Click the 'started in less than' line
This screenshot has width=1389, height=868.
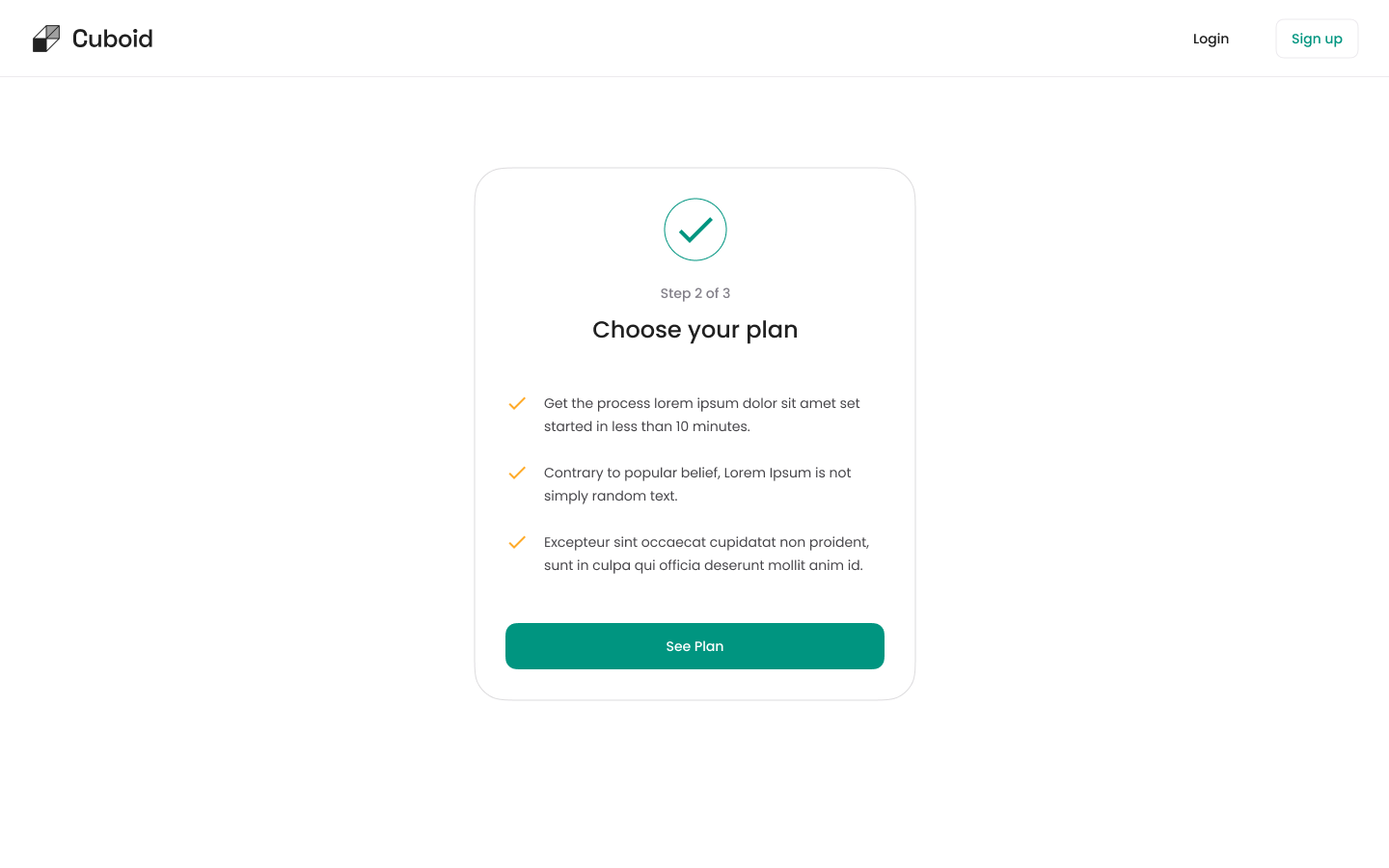pos(646,426)
